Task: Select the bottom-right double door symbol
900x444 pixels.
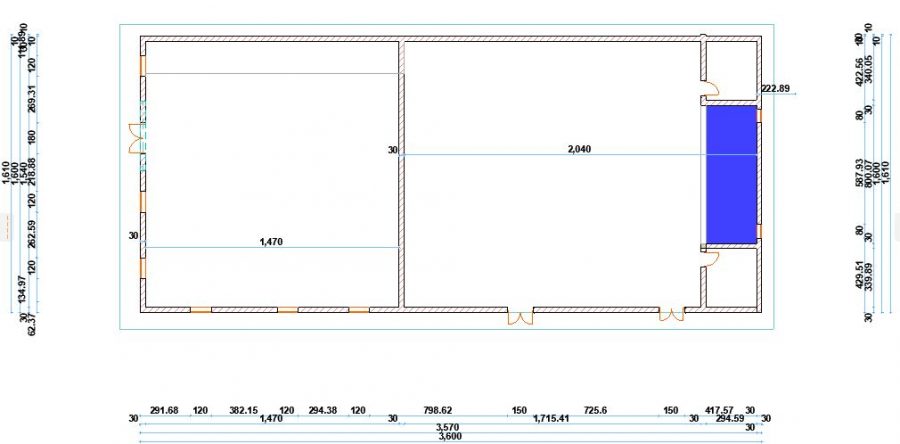Action: click(671, 316)
